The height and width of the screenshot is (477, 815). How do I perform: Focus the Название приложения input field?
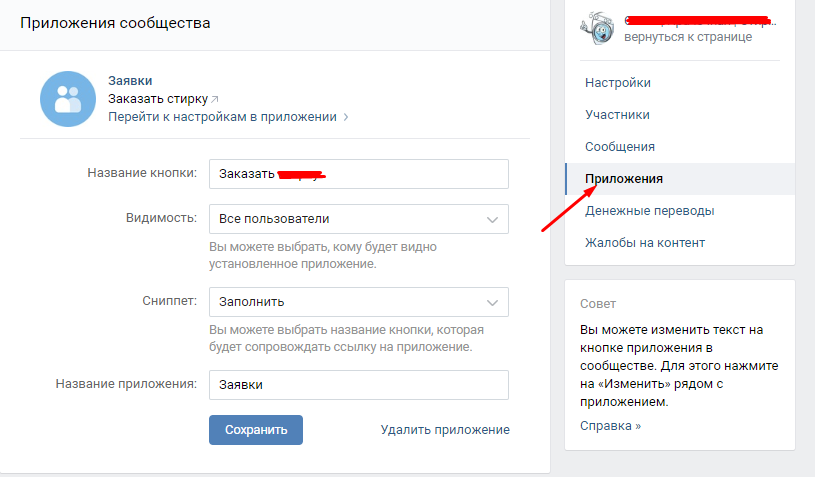(x=359, y=385)
